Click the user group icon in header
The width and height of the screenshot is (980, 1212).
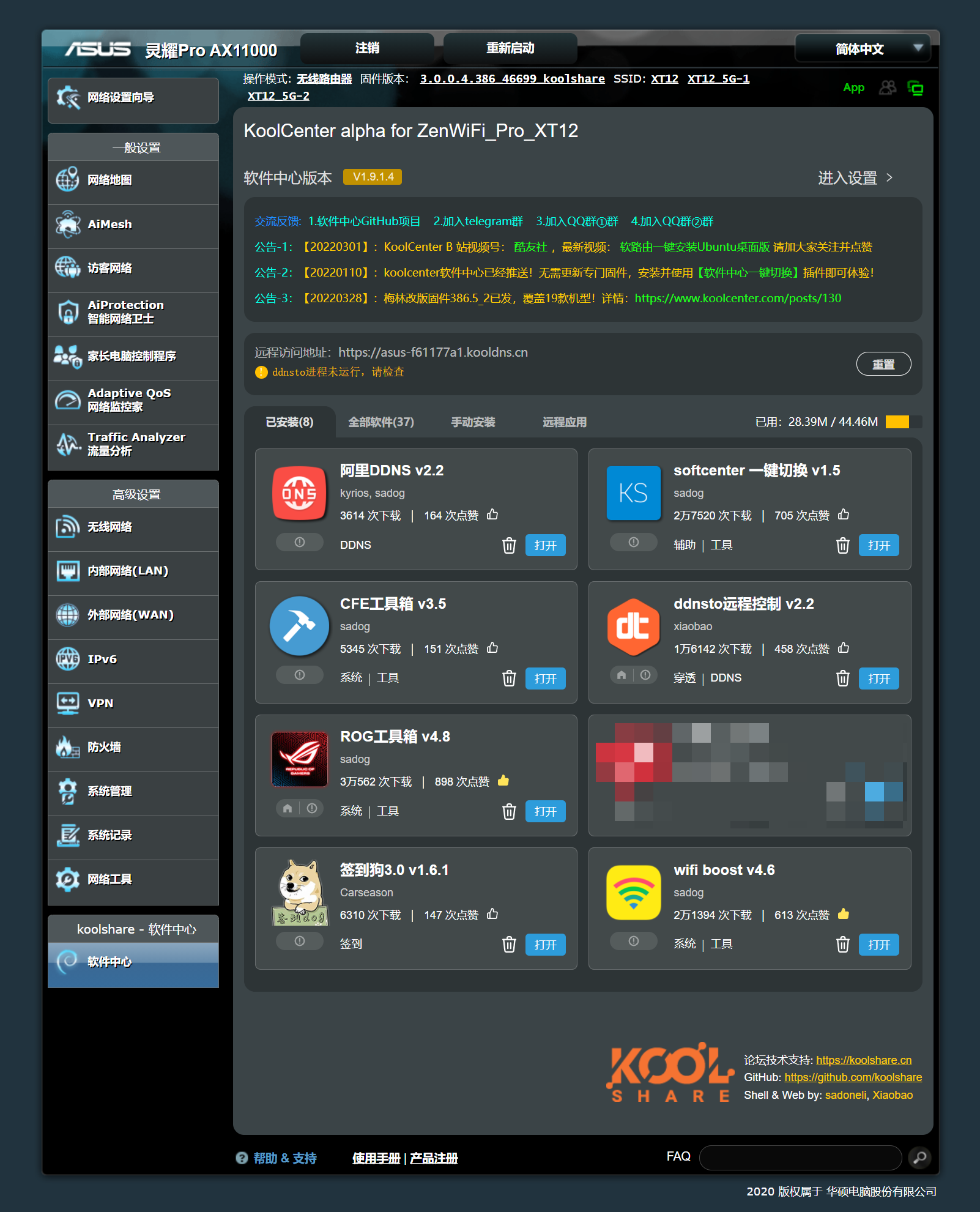coord(887,88)
